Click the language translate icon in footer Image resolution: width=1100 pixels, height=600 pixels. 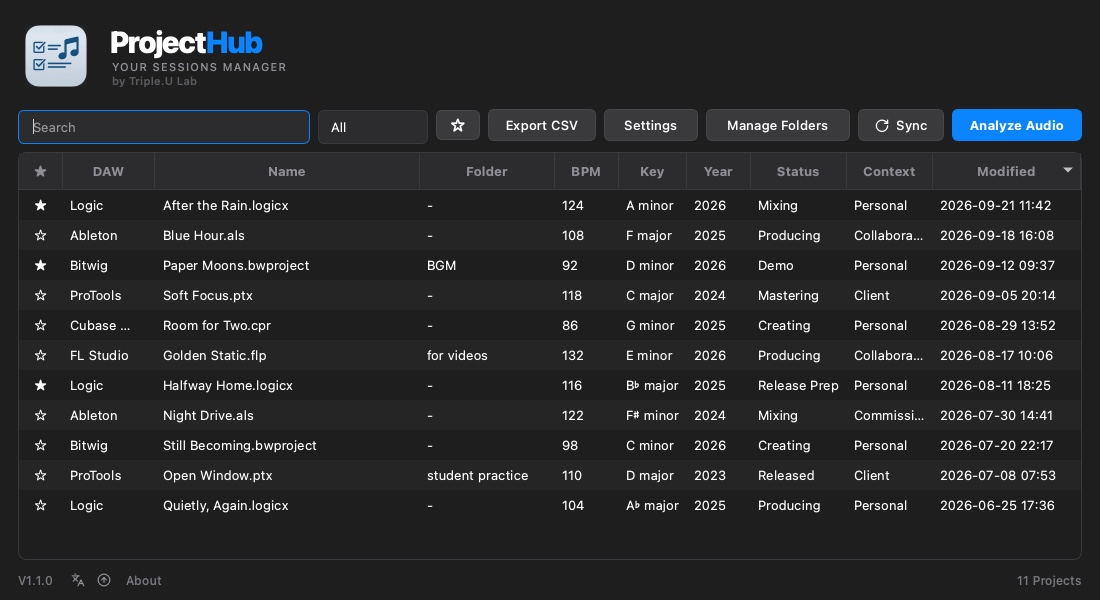(78, 580)
